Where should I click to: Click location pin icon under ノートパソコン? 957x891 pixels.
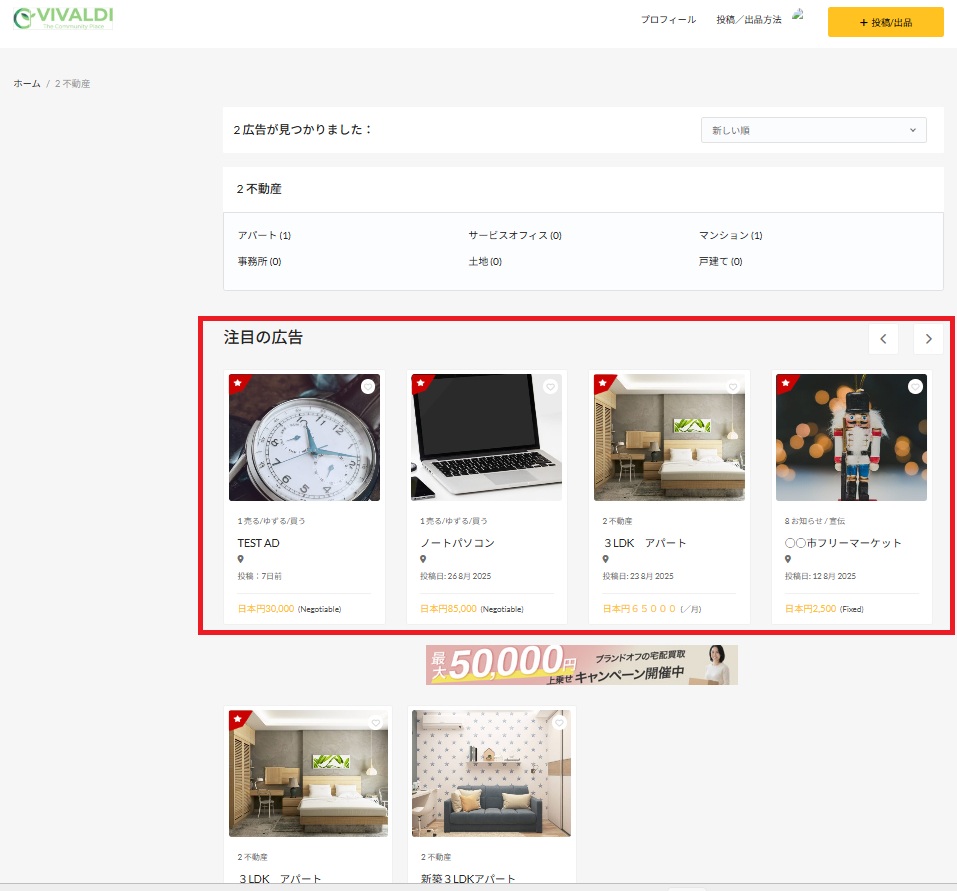(x=423, y=560)
